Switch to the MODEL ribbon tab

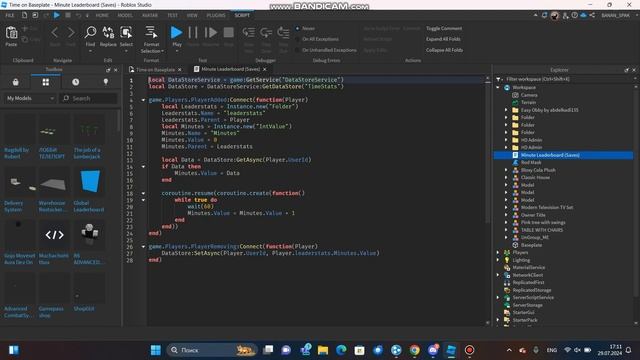click(125, 15)
